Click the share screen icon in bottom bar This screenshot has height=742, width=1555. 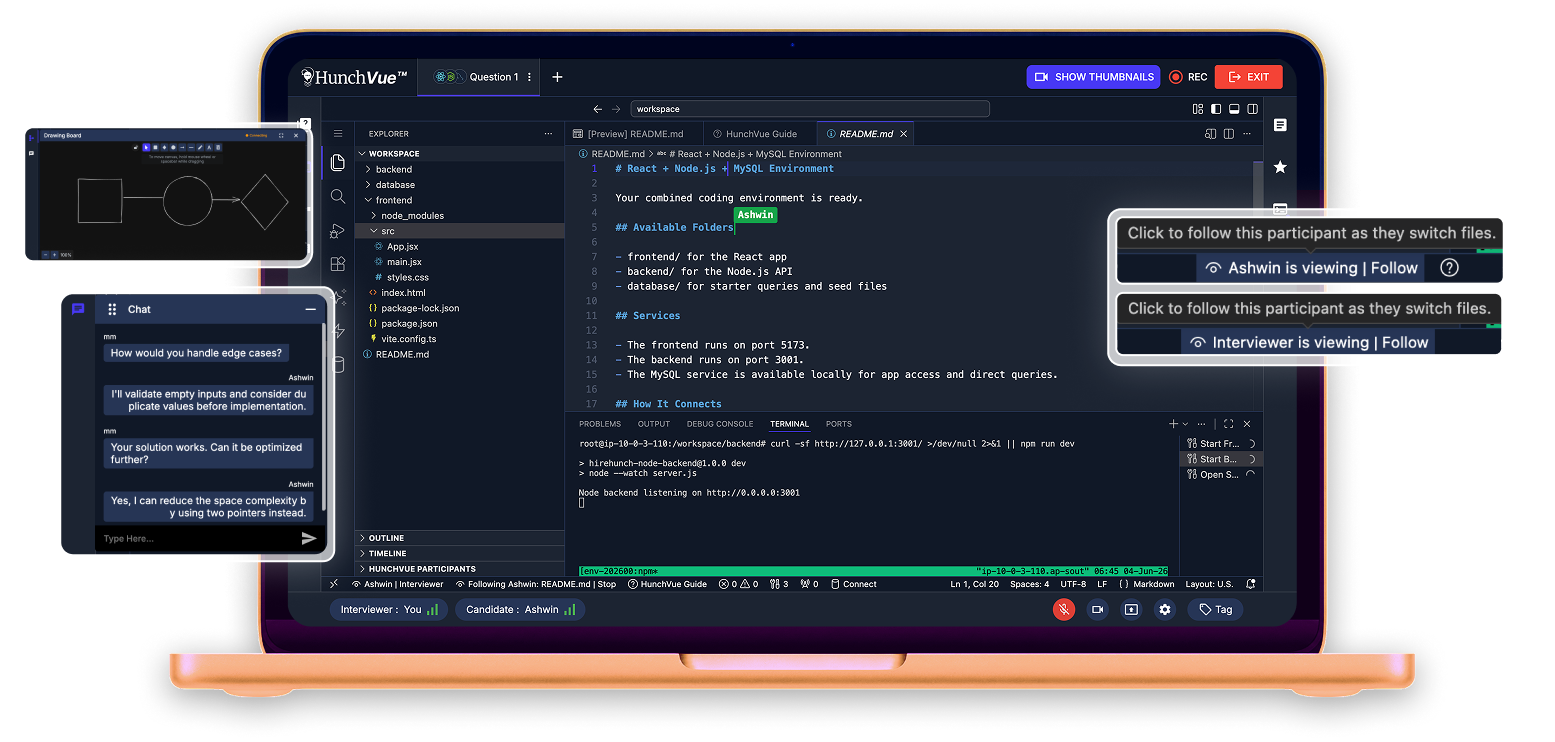point(1131,609)
